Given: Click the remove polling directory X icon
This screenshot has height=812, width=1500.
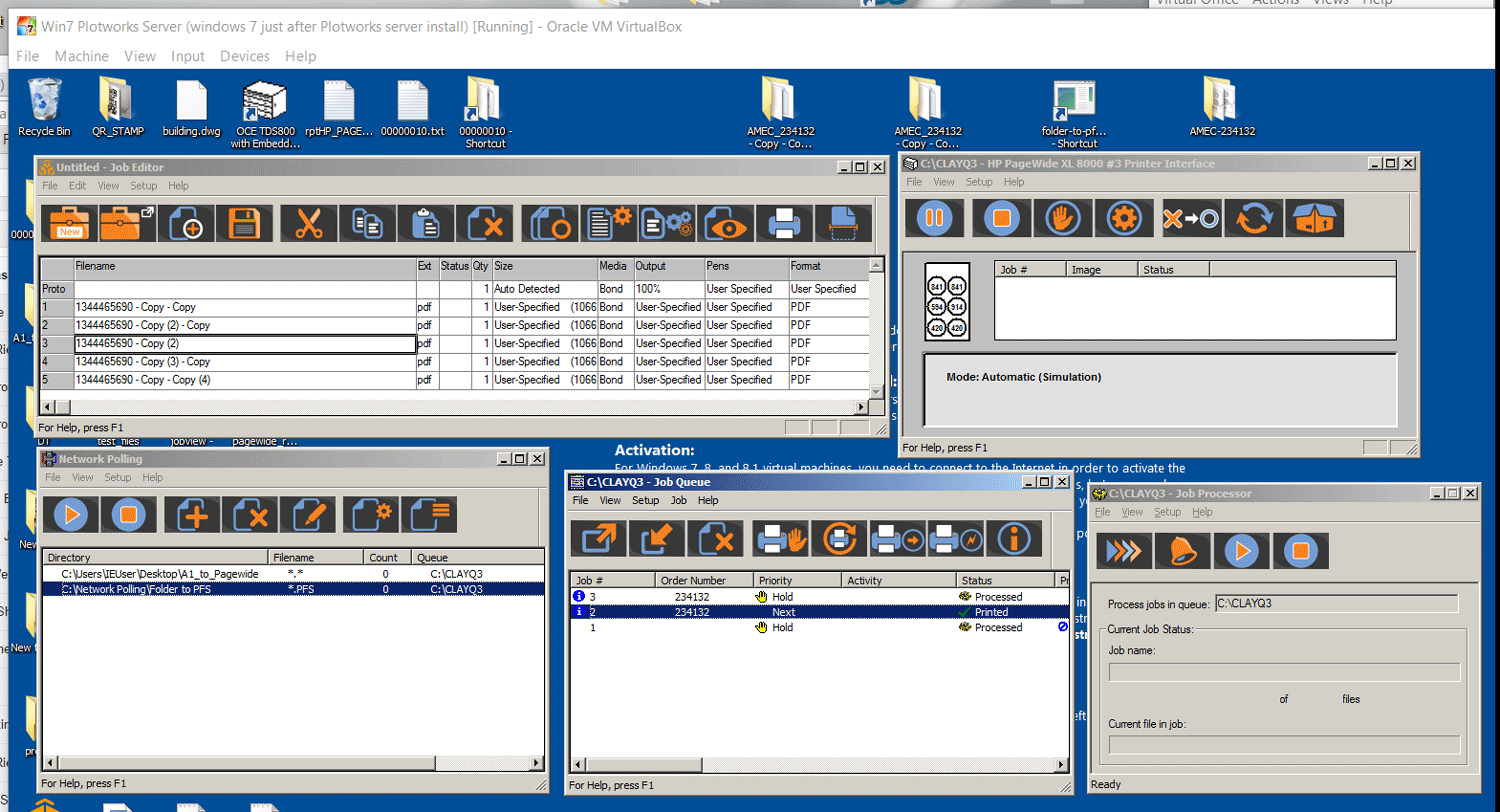Looking at the screenshot, I should point(250,515).
